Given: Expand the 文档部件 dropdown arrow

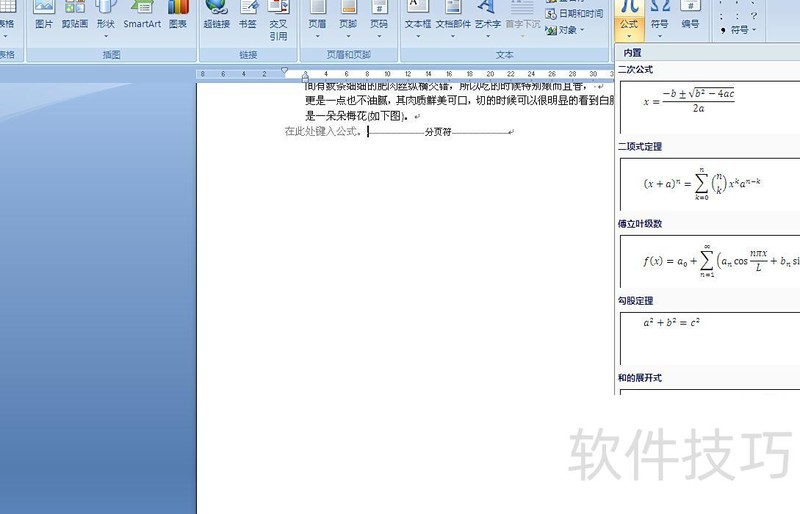Looking at the screenshot, I should pyautogui.click(x=453, y=36).
